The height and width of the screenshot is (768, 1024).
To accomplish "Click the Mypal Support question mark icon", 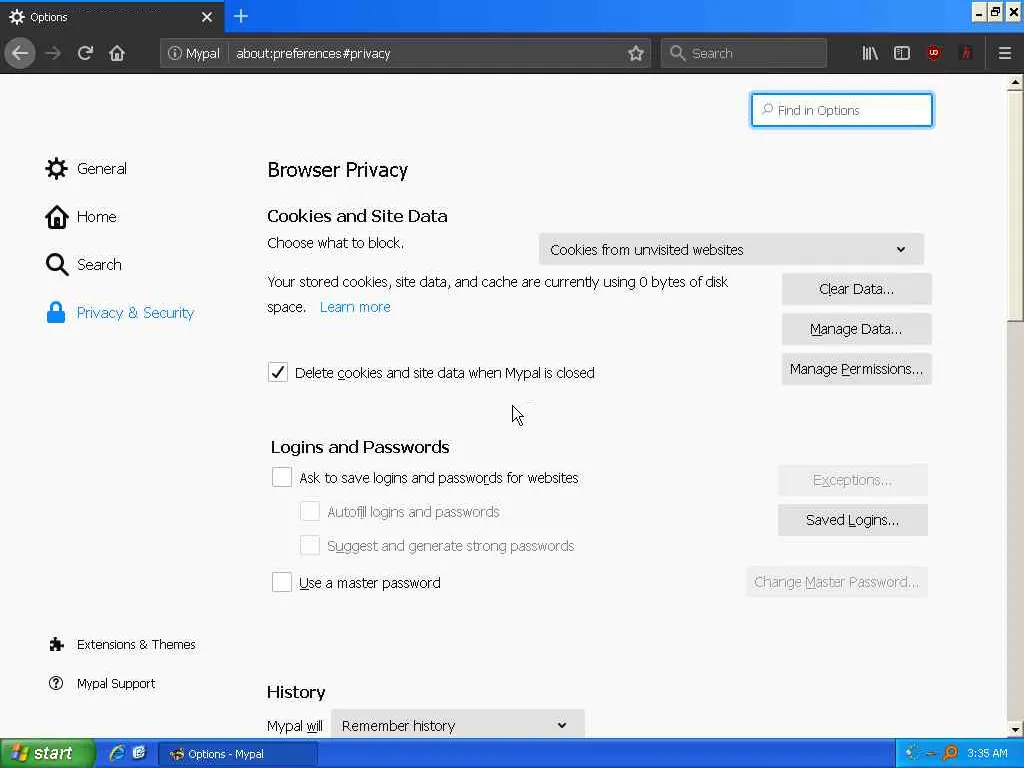I will click(x=56, y=683).
